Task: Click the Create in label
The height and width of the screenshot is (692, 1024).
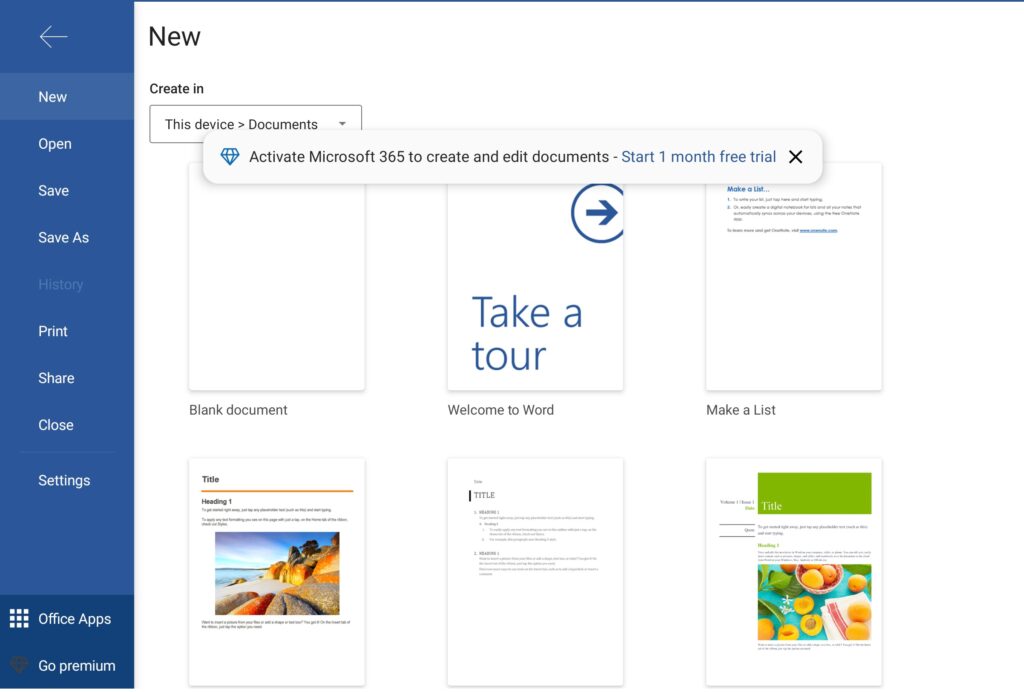Action: point(176,89)
